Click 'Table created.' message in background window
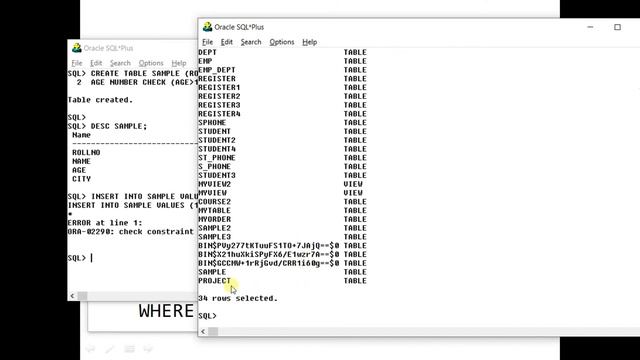The width and height of the screenshot is (640, 360). click(x=100, y=100)
